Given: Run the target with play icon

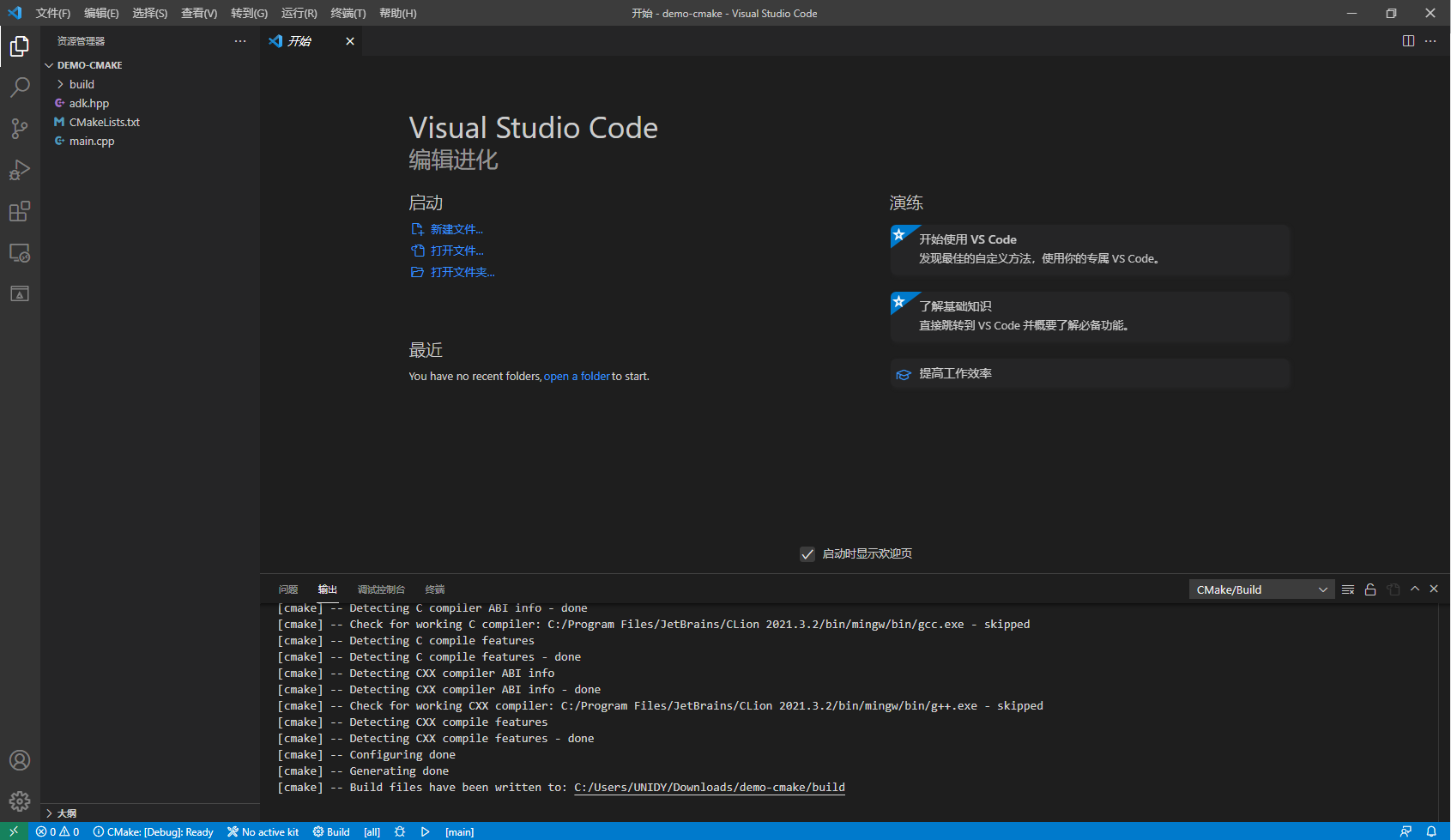Looking at the screenshot, I should coord(425,831).
